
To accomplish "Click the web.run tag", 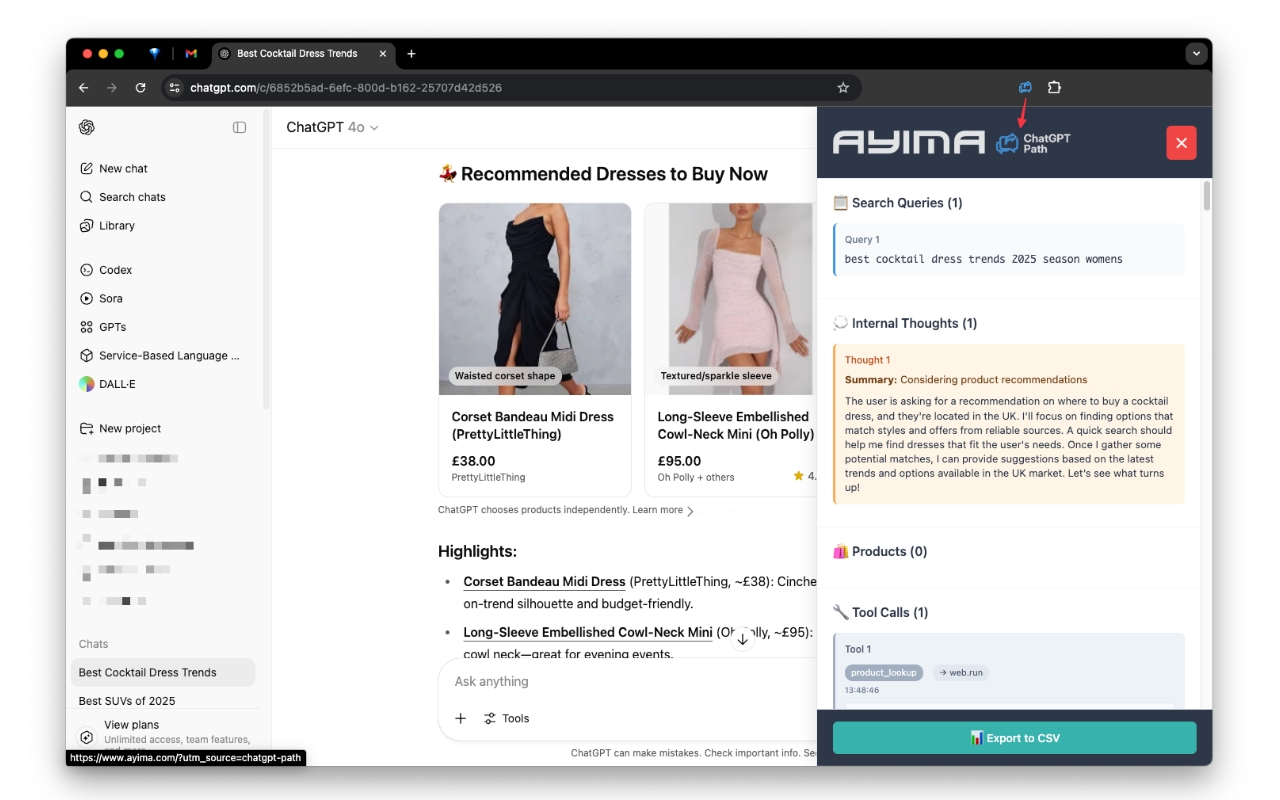I will click(x=960, y=673).
